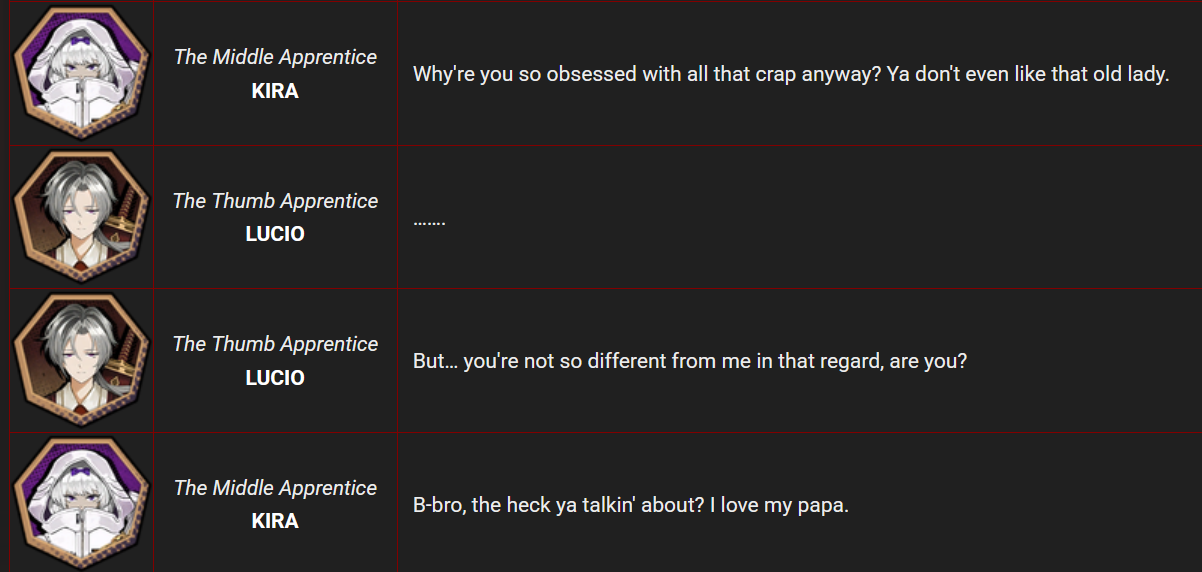This screenshot has height=572, width=1202.
Task: Click Lucio's portrait beside 'not so different' line
Action: click(80, 360)
